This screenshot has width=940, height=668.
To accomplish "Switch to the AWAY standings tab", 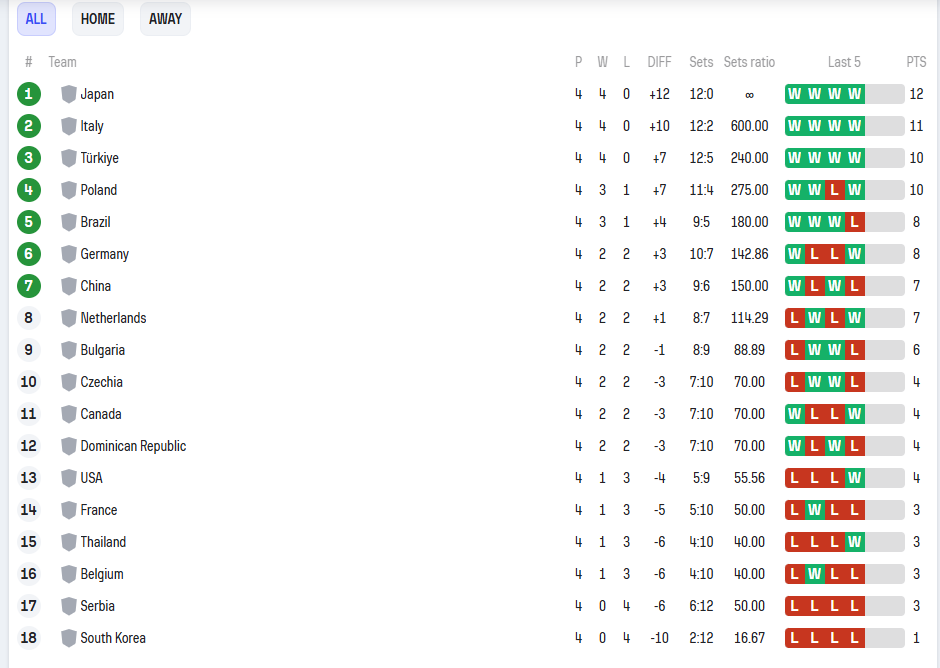I will click(x=165, y=19).
